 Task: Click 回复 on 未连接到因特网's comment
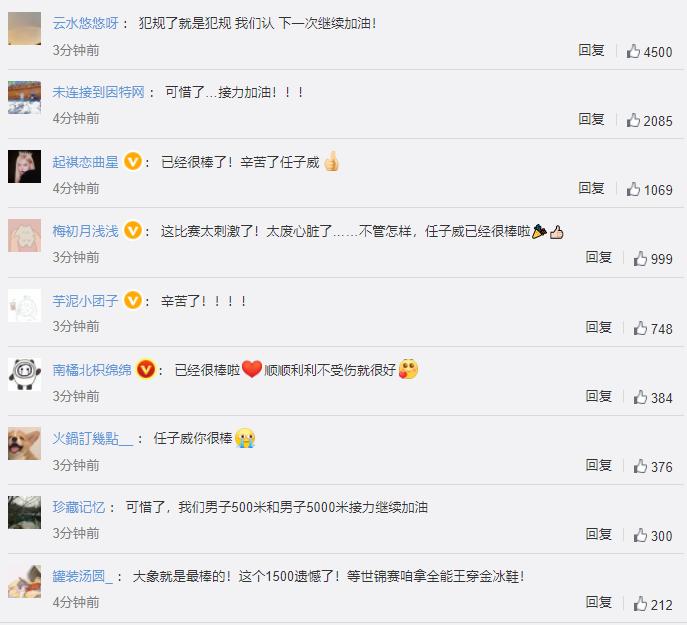591,119
